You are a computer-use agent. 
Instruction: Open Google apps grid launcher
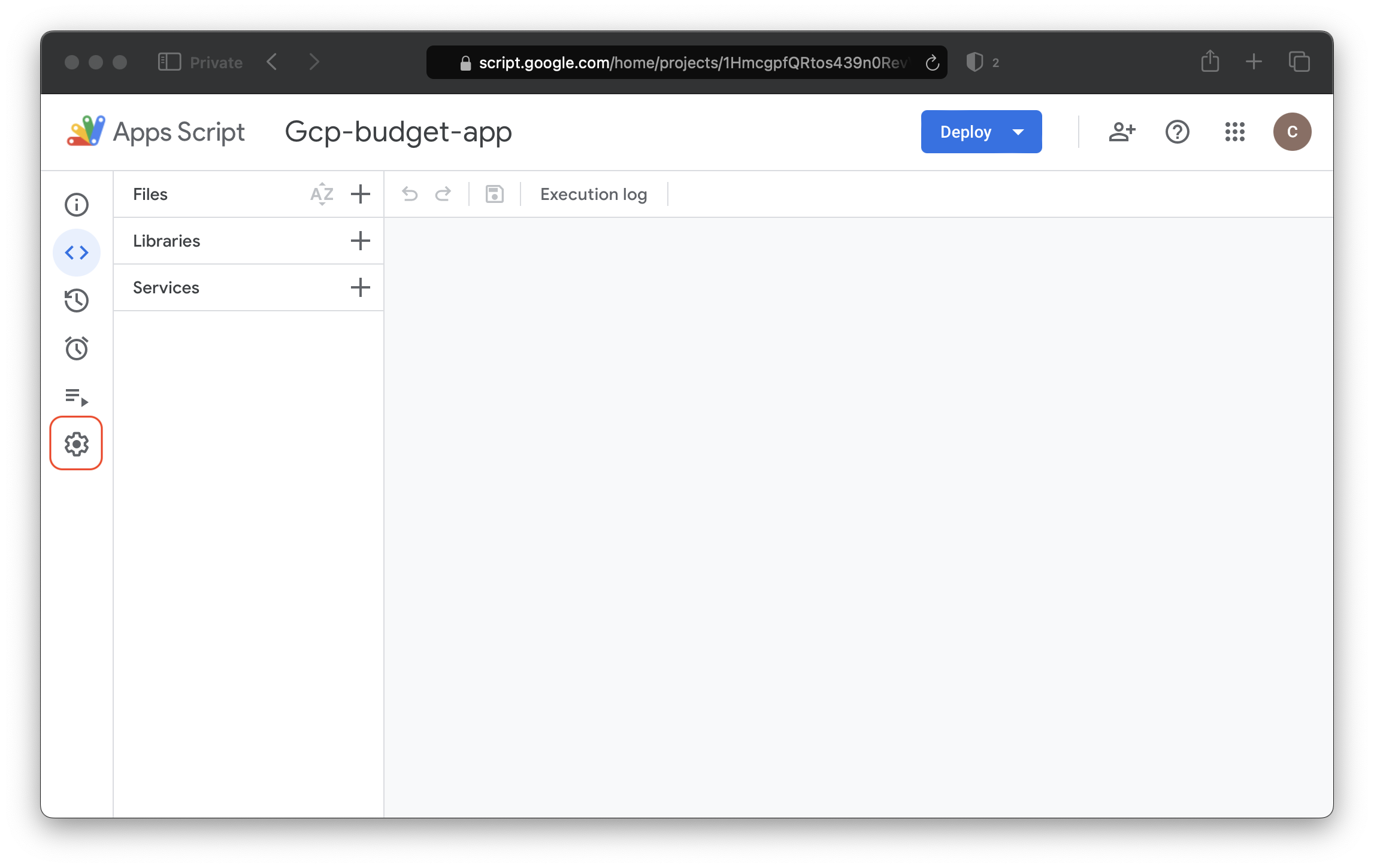pyautogui.click(x=1234, y=132)
